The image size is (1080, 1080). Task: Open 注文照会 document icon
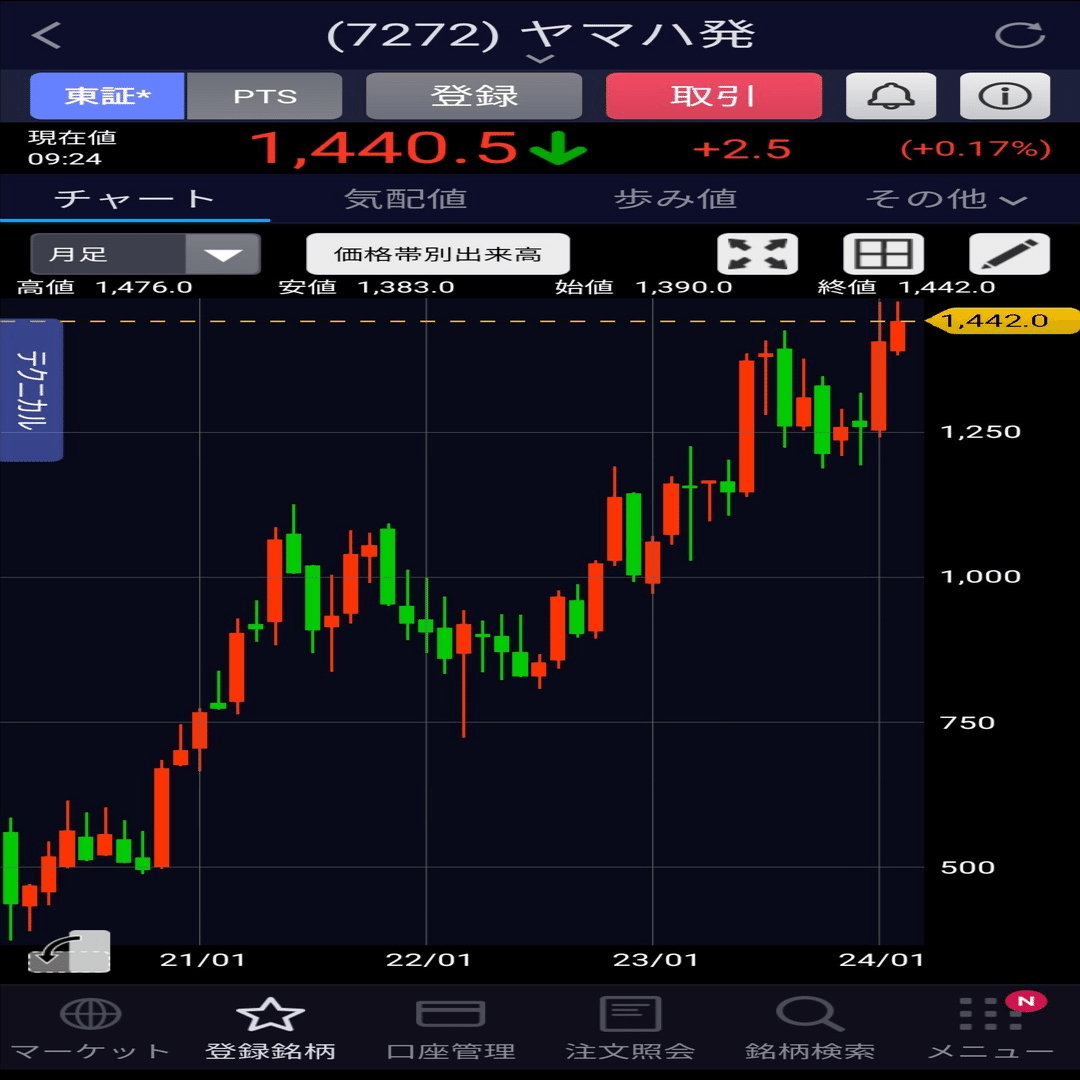tap(630, 1014)
